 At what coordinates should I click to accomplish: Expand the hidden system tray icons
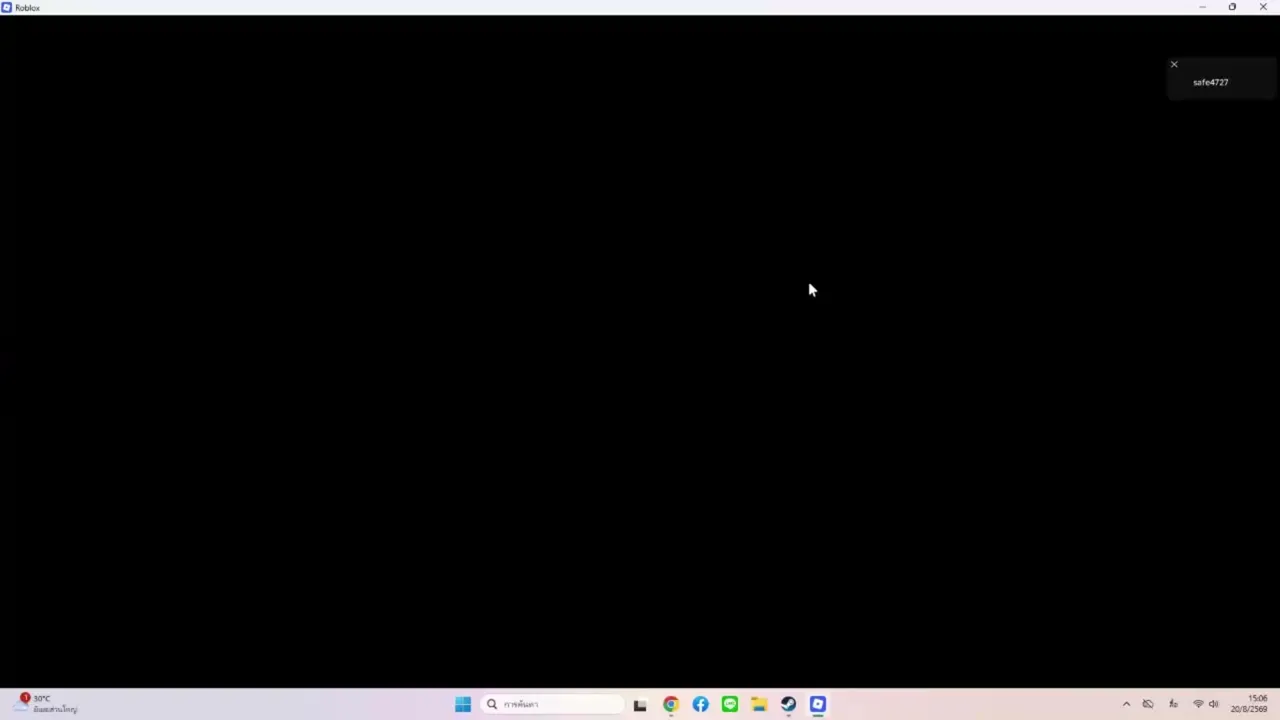1126,704
